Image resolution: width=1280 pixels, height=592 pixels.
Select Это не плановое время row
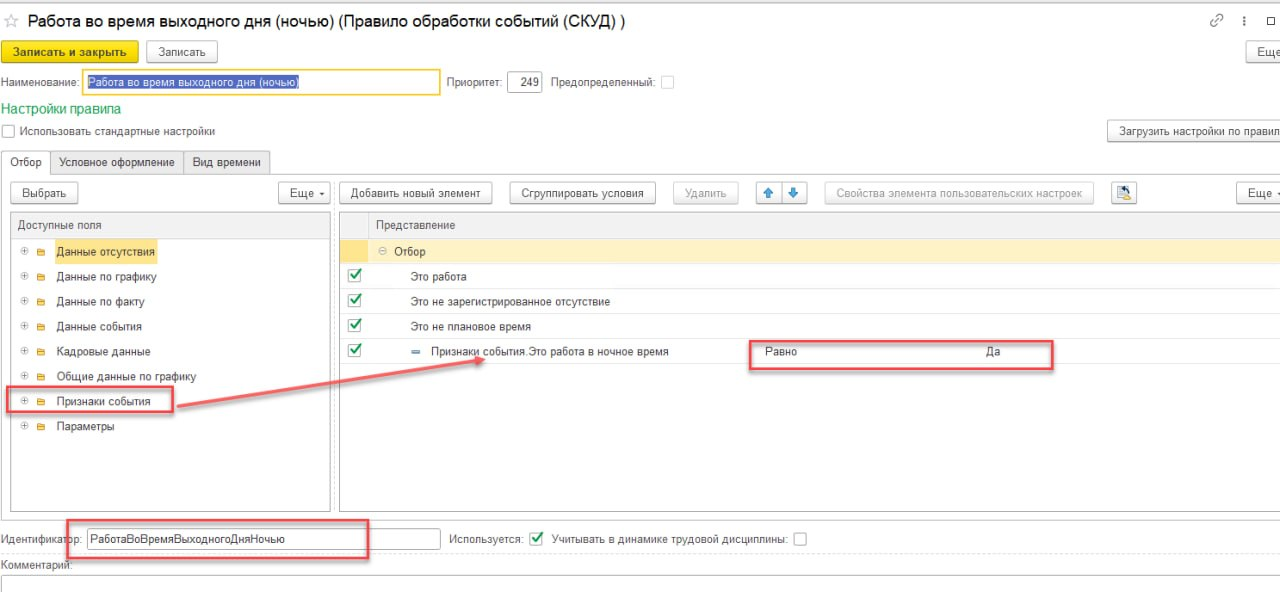(470, 327)
